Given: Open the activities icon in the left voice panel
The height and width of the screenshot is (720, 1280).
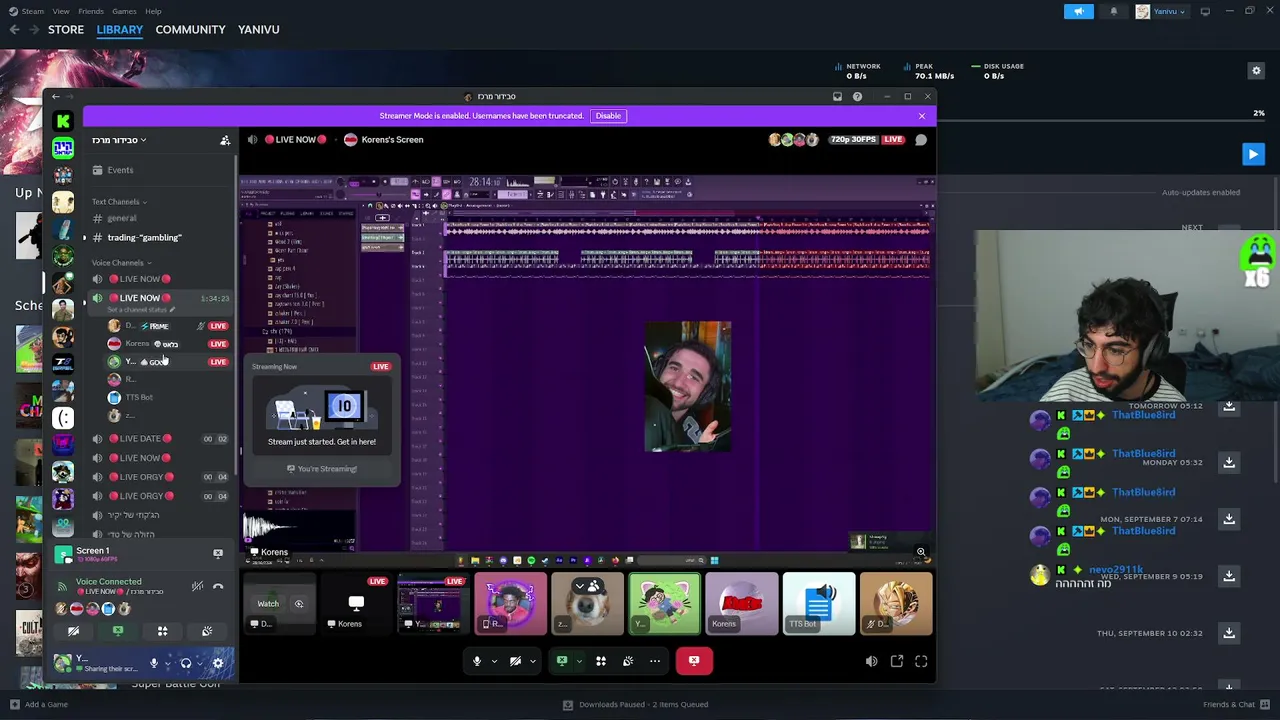Looking at the screenshot, I should [x=162, y=631].
